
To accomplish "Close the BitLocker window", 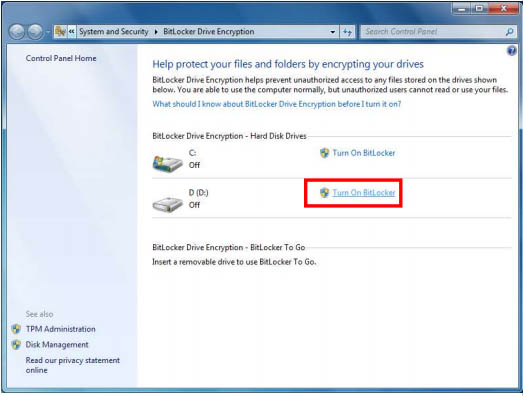I will (x=503, y=9).
